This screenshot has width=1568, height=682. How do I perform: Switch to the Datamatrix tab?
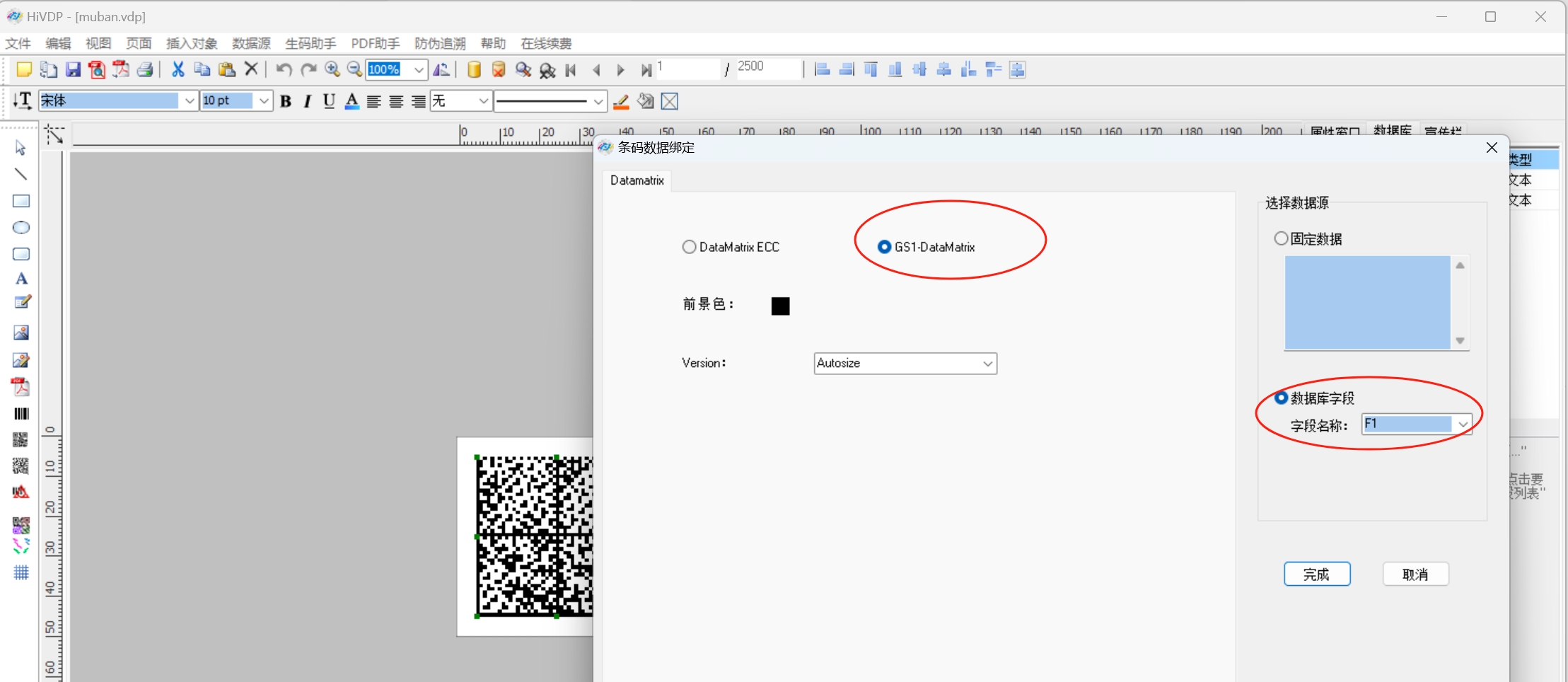pos(637,180)
